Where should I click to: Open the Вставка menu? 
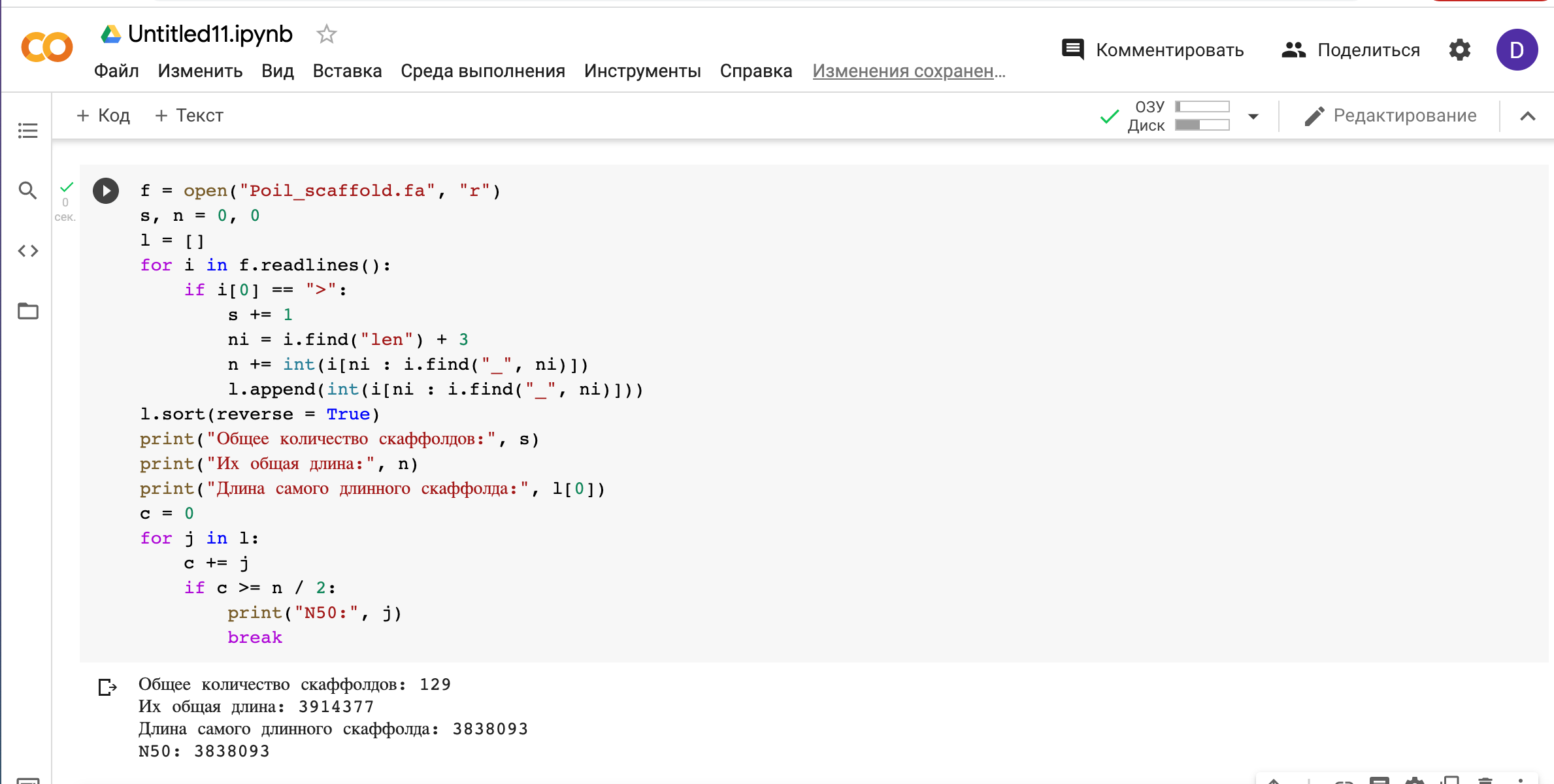347,71
